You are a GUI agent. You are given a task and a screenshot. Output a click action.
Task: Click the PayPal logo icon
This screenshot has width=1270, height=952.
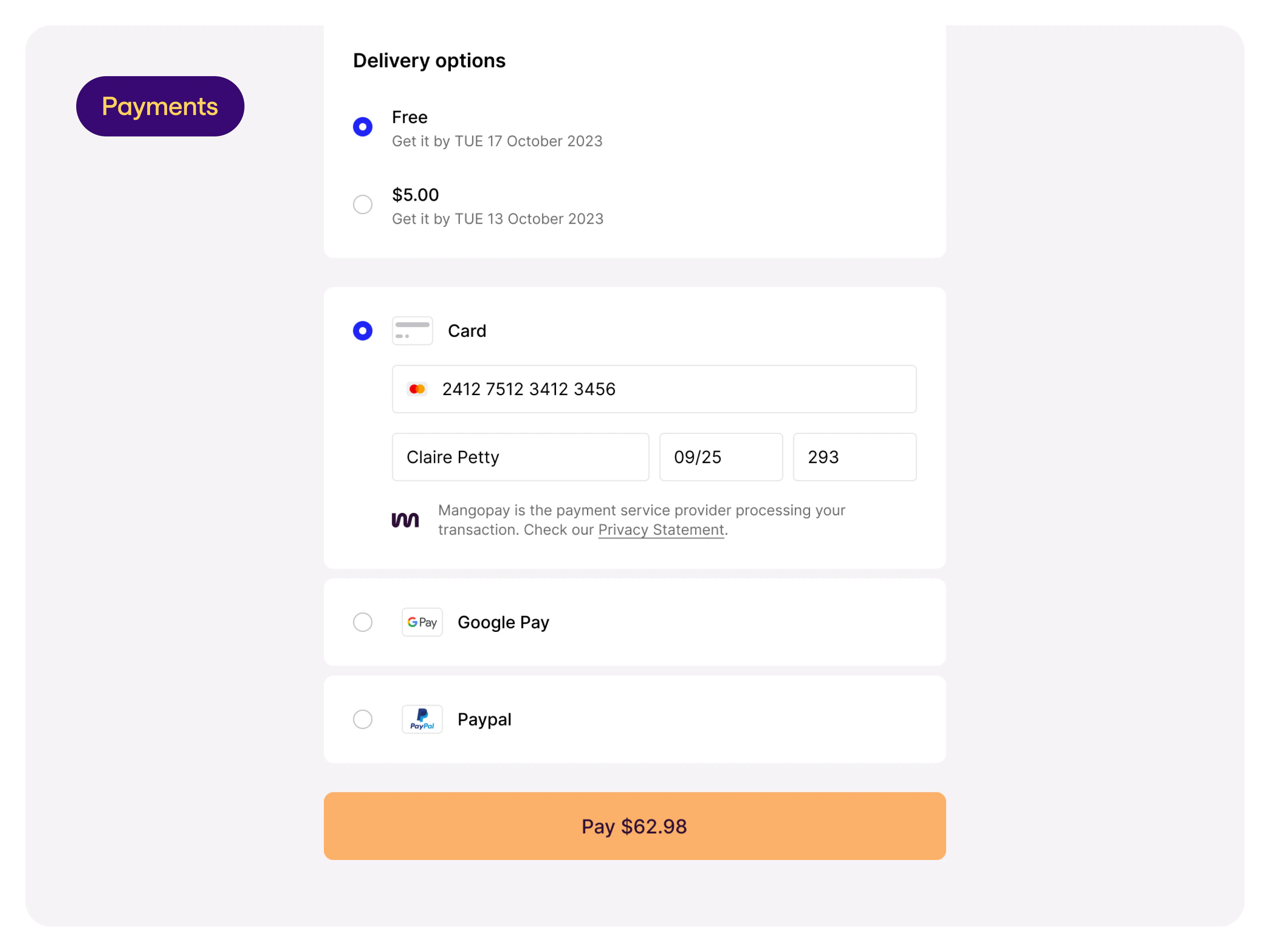click(422, 719)
